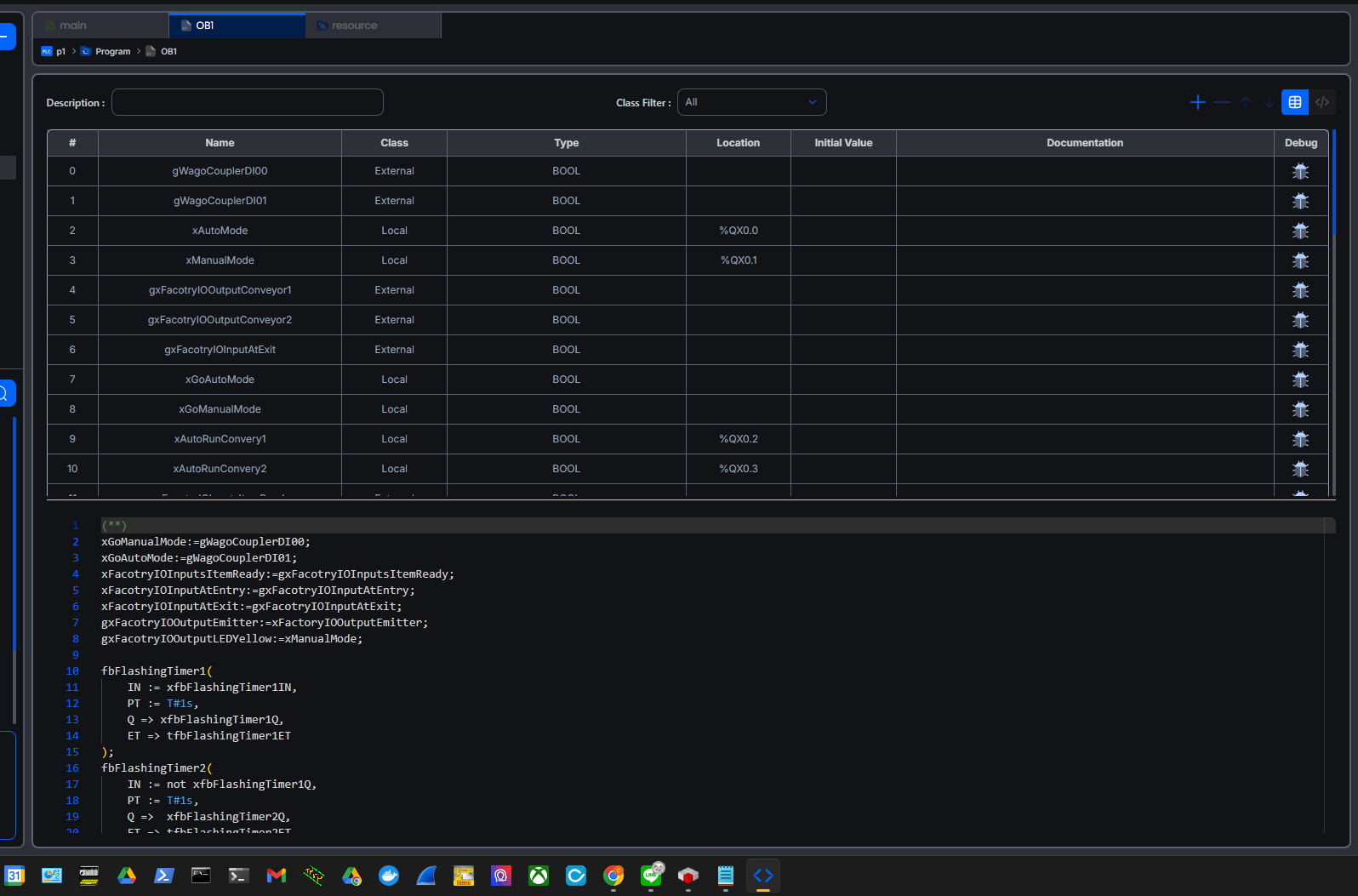Click the %QX0.1 location cell
Screen dimensions: 1358x896
coord(739,260)
